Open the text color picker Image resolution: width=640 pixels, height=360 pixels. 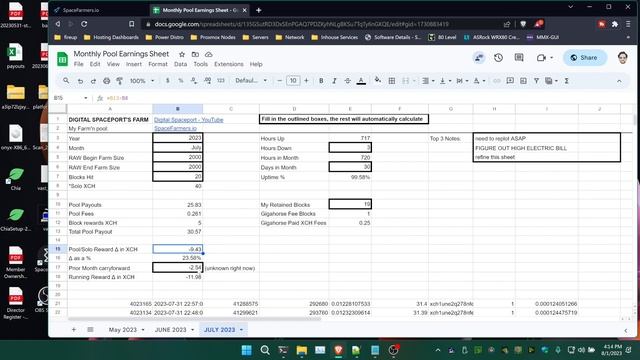click(x=361, y=81)
